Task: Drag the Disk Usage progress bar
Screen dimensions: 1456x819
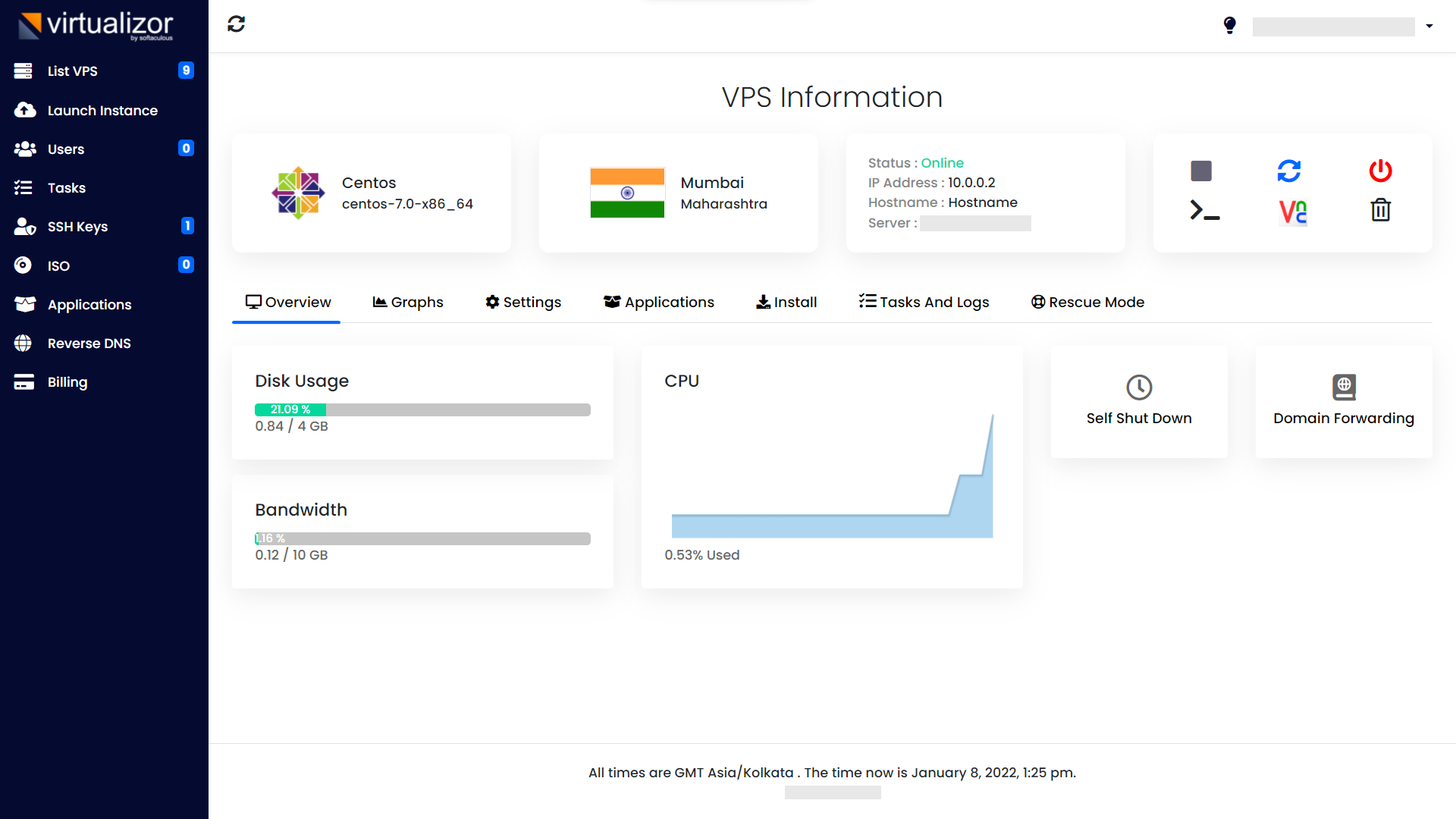Action: (421, 408)
